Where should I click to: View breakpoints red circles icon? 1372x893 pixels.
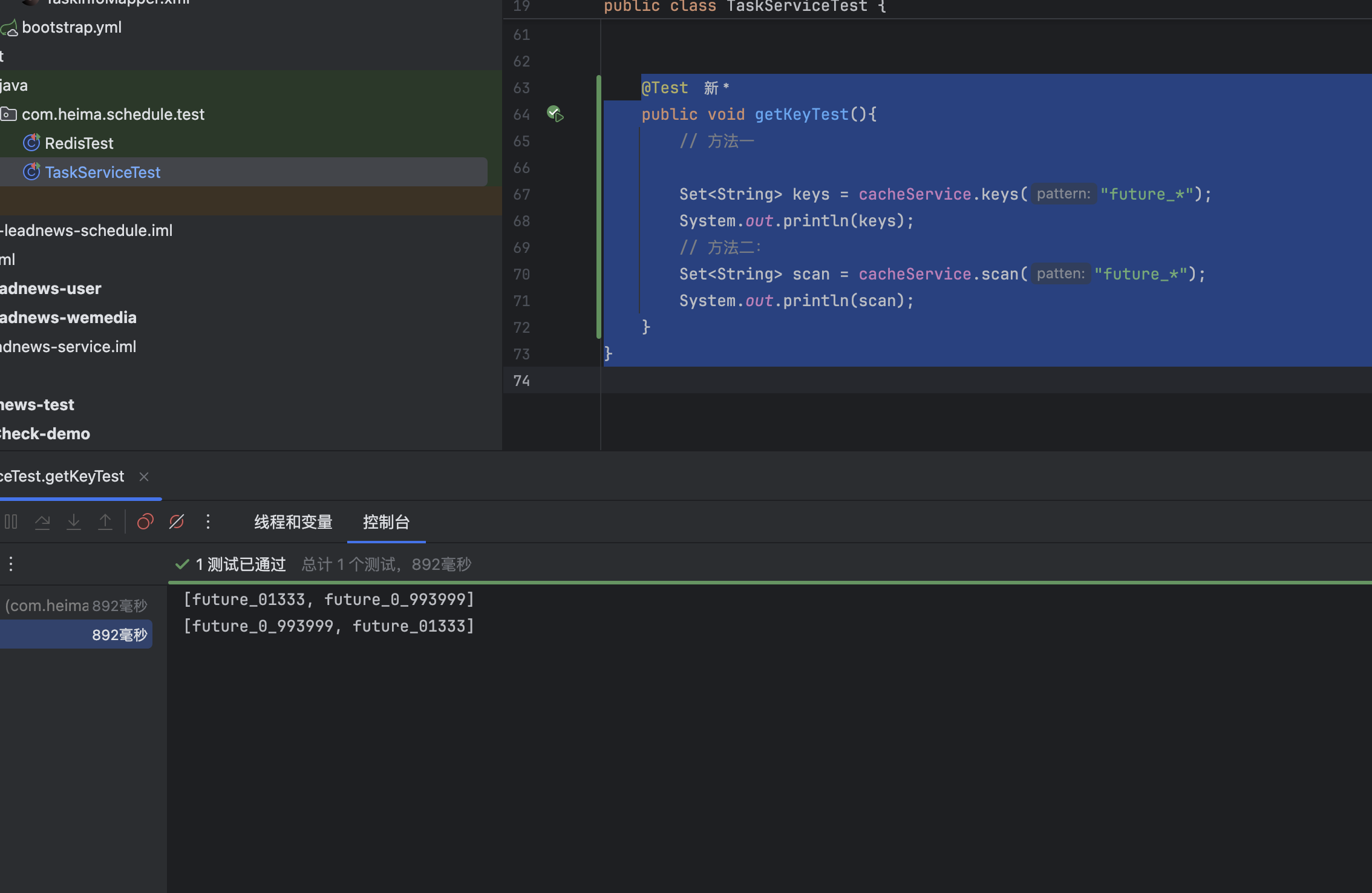point(145,522)
